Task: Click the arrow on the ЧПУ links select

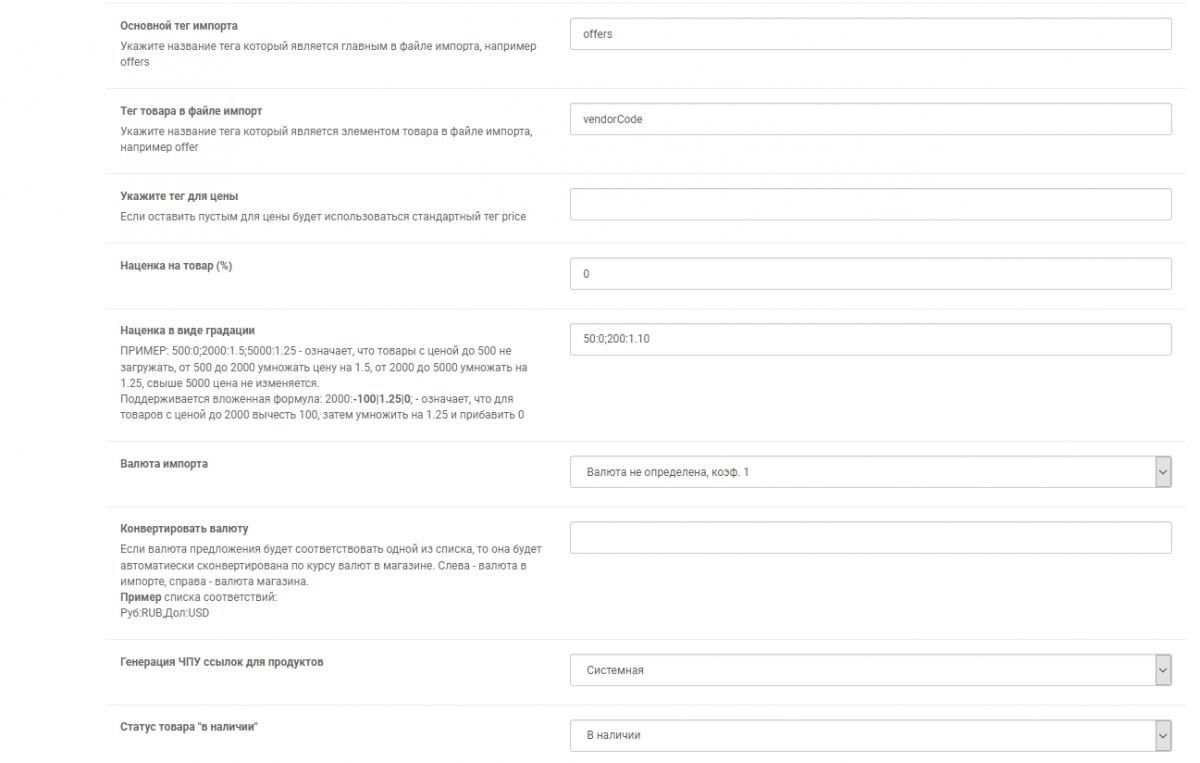Action: [x=1162, y=670]
